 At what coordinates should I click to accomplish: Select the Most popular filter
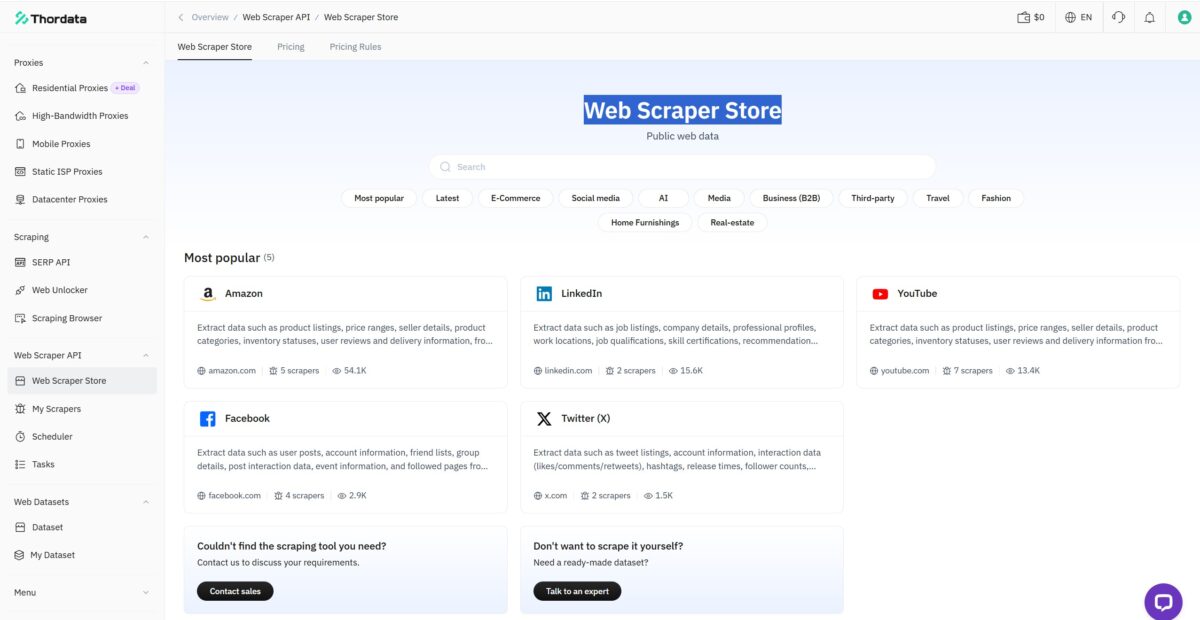tap(379, 198)
